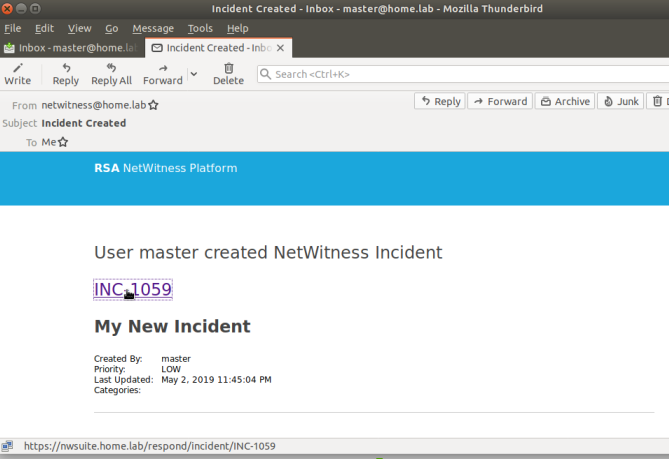Click the Reply All toolbar icon
Image resolution: width=669 pixels, height=459 pixels.
tap(111, 74)
